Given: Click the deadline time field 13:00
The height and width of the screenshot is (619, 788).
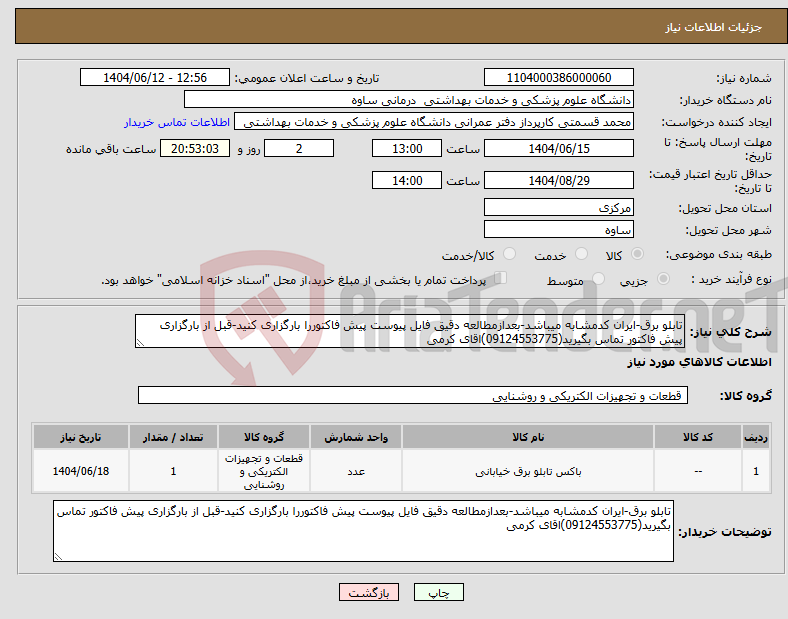Looking at the screenshot, I should (x=407, y=148).
